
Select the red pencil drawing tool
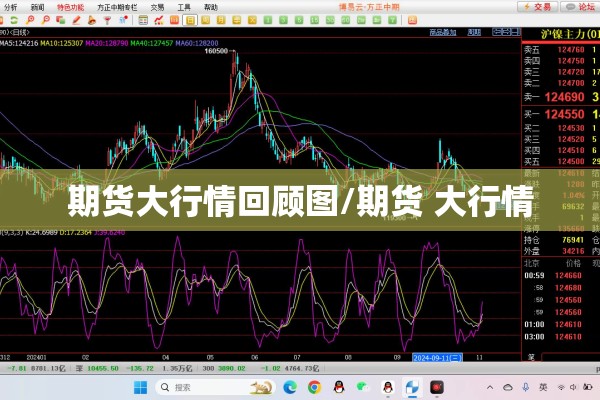(x=76, y=20)
